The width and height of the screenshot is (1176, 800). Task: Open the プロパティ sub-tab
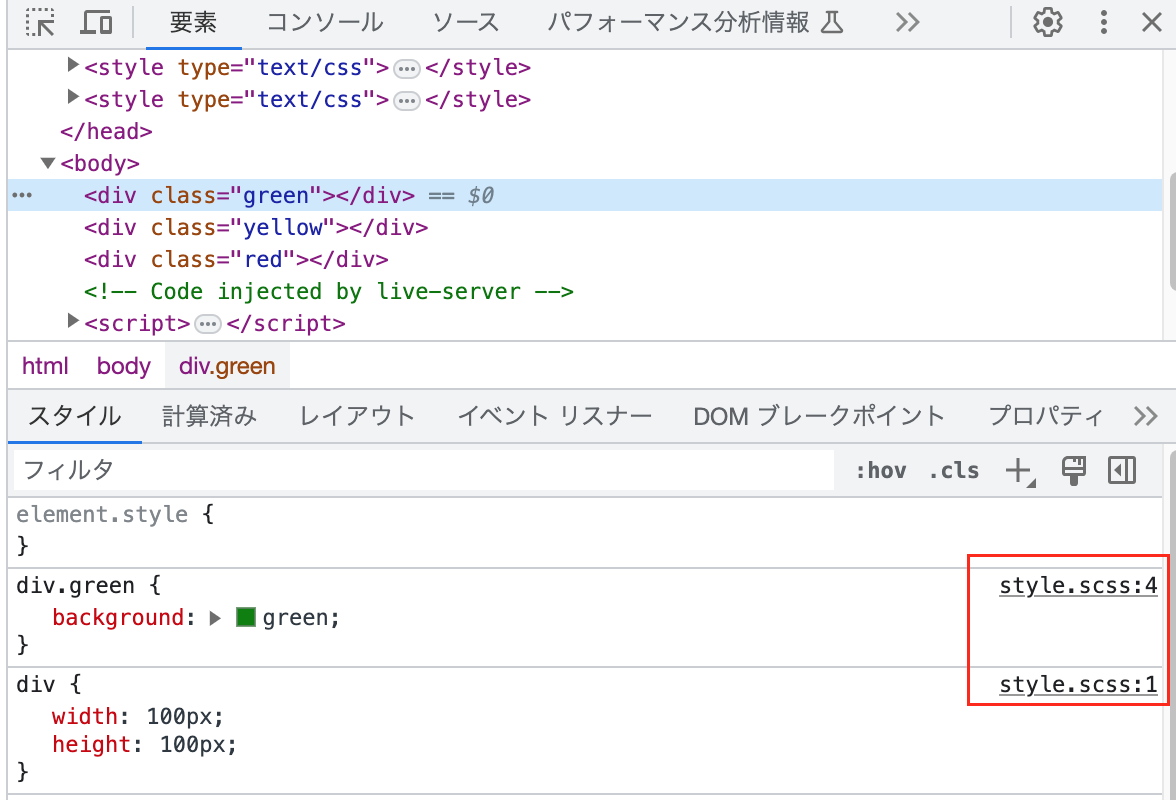[x=1046, y=416]
